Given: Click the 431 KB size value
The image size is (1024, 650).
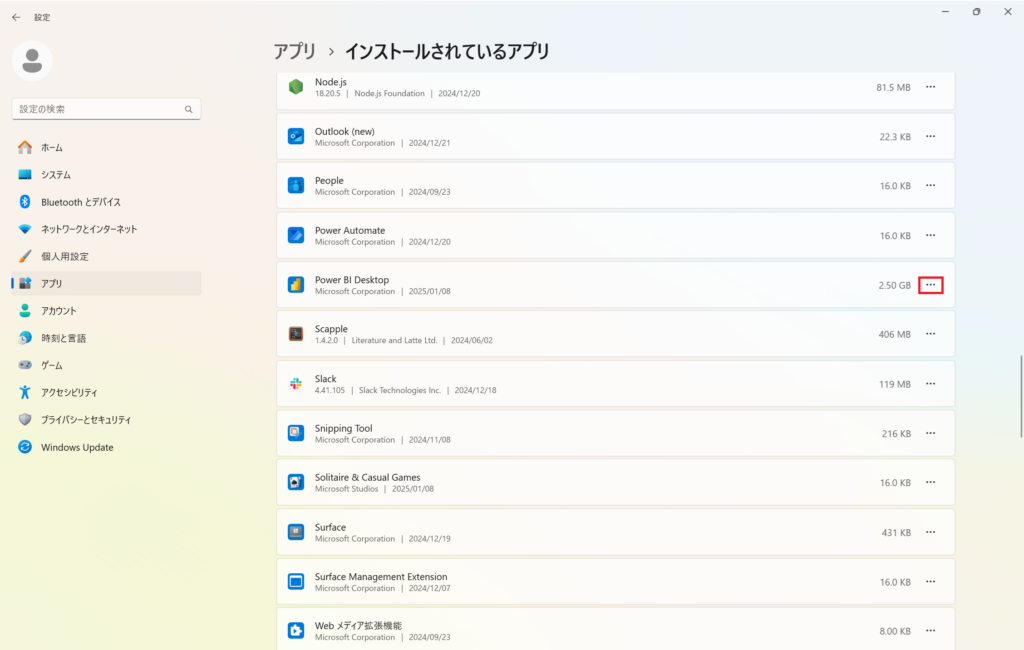Looking at the screenshot, I should click(x=896, y=532).
